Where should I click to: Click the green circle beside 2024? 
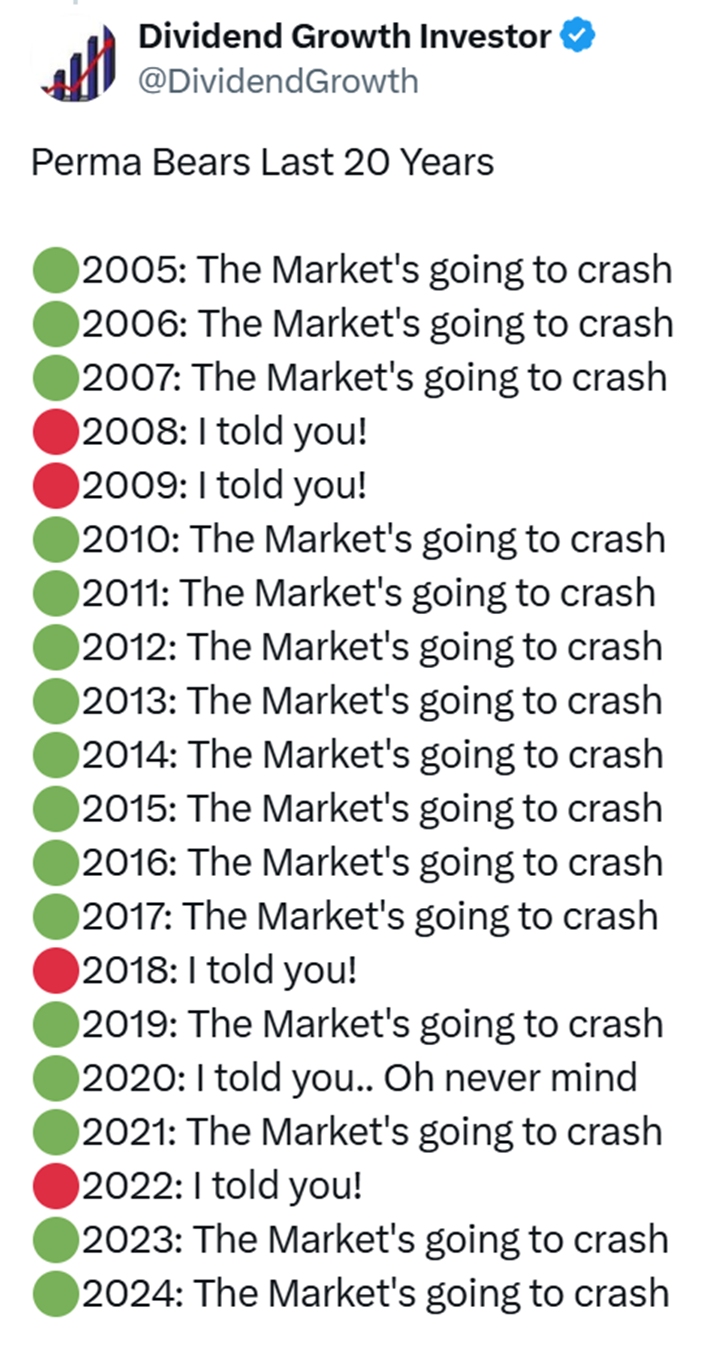[x=56, y=1294]
